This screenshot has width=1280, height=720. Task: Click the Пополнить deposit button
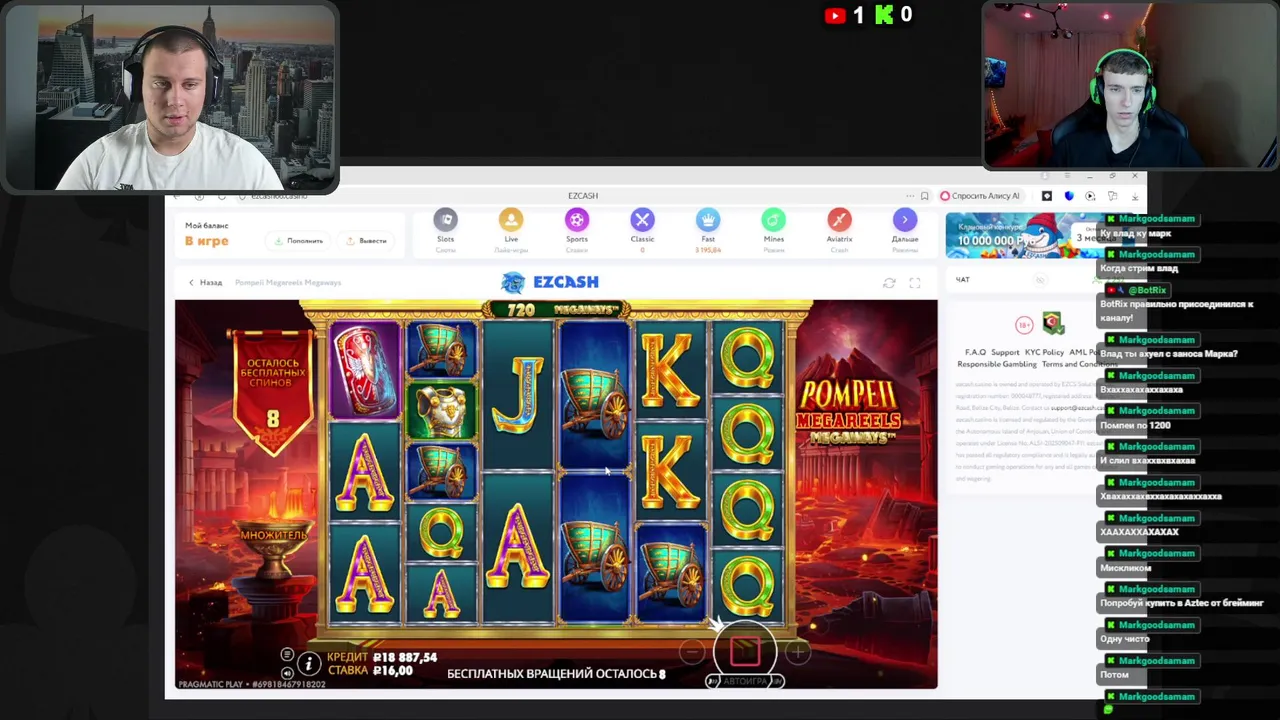[x=299, y=241]
